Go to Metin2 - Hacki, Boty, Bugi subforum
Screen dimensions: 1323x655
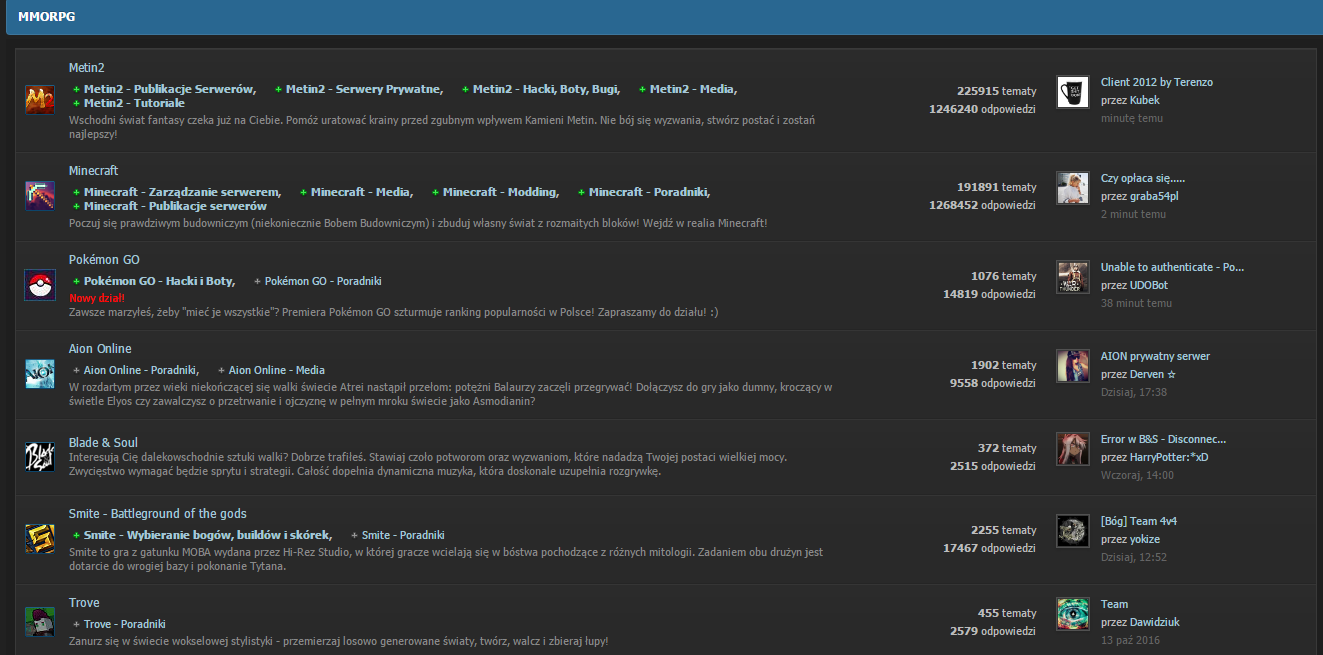pos(546,89)
